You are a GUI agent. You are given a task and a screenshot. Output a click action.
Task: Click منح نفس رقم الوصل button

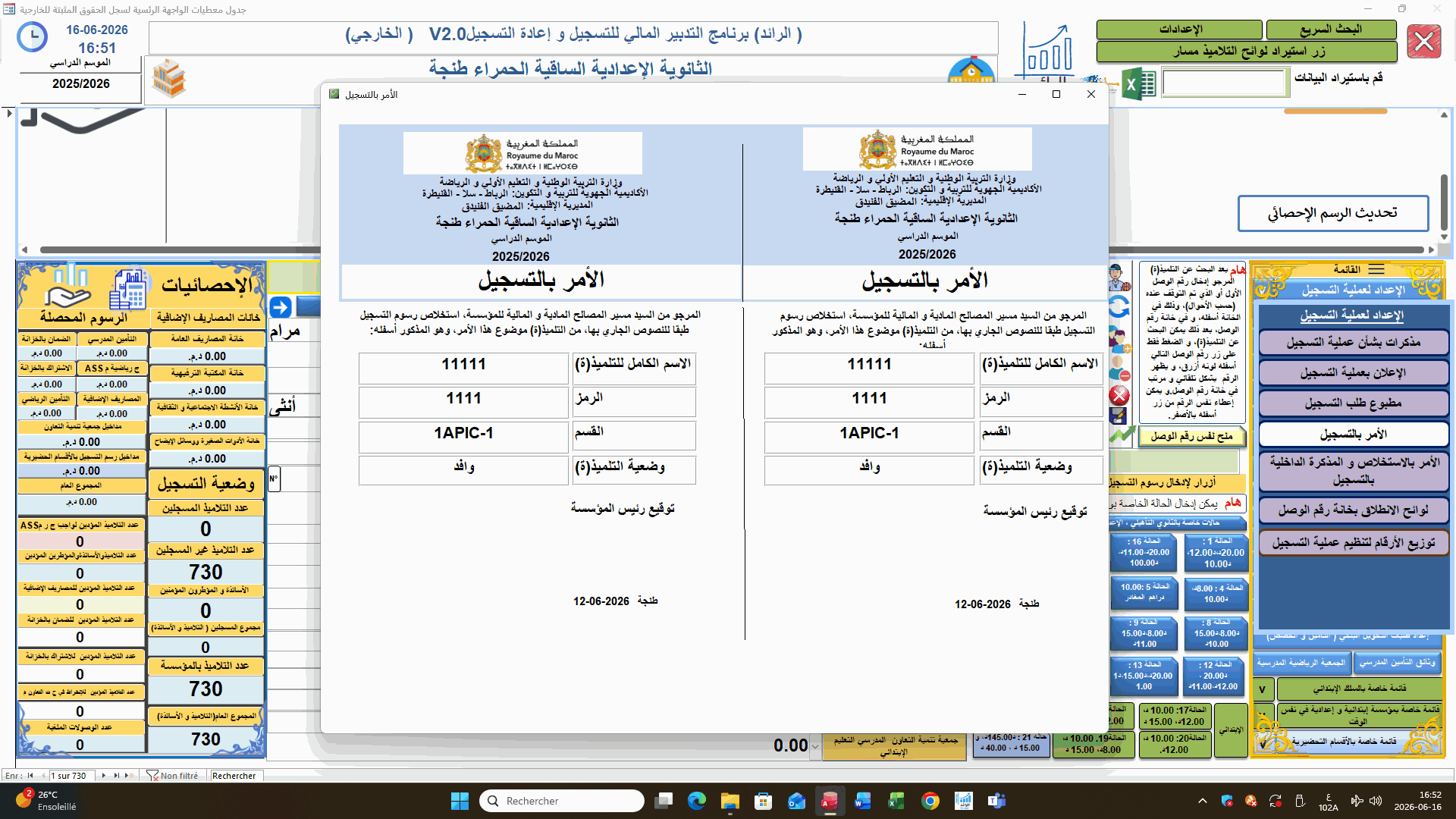click(x=1191, y=436)
